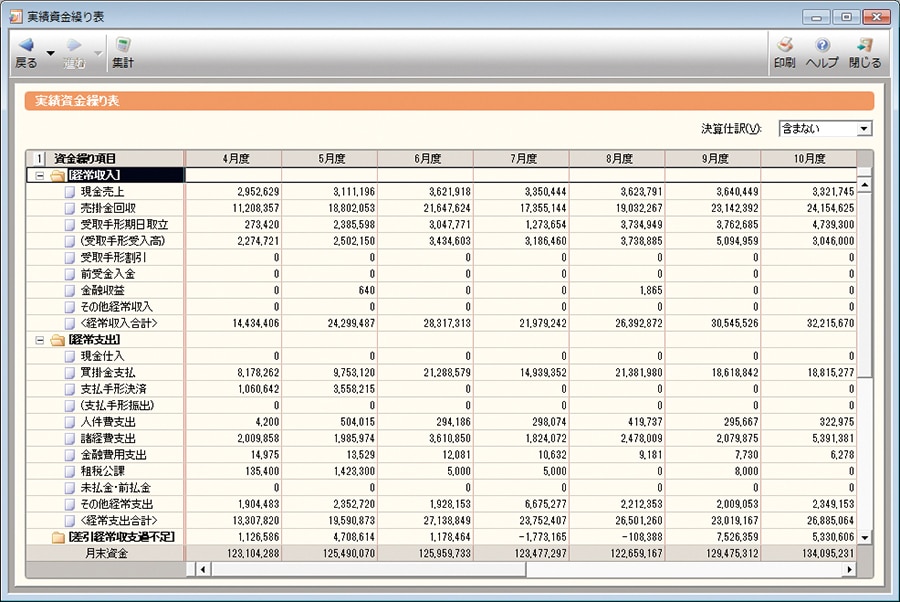The width and height of the screenshot is (900, 602).
Task: Click cell value 21,288,579
Action: point(447,372)
